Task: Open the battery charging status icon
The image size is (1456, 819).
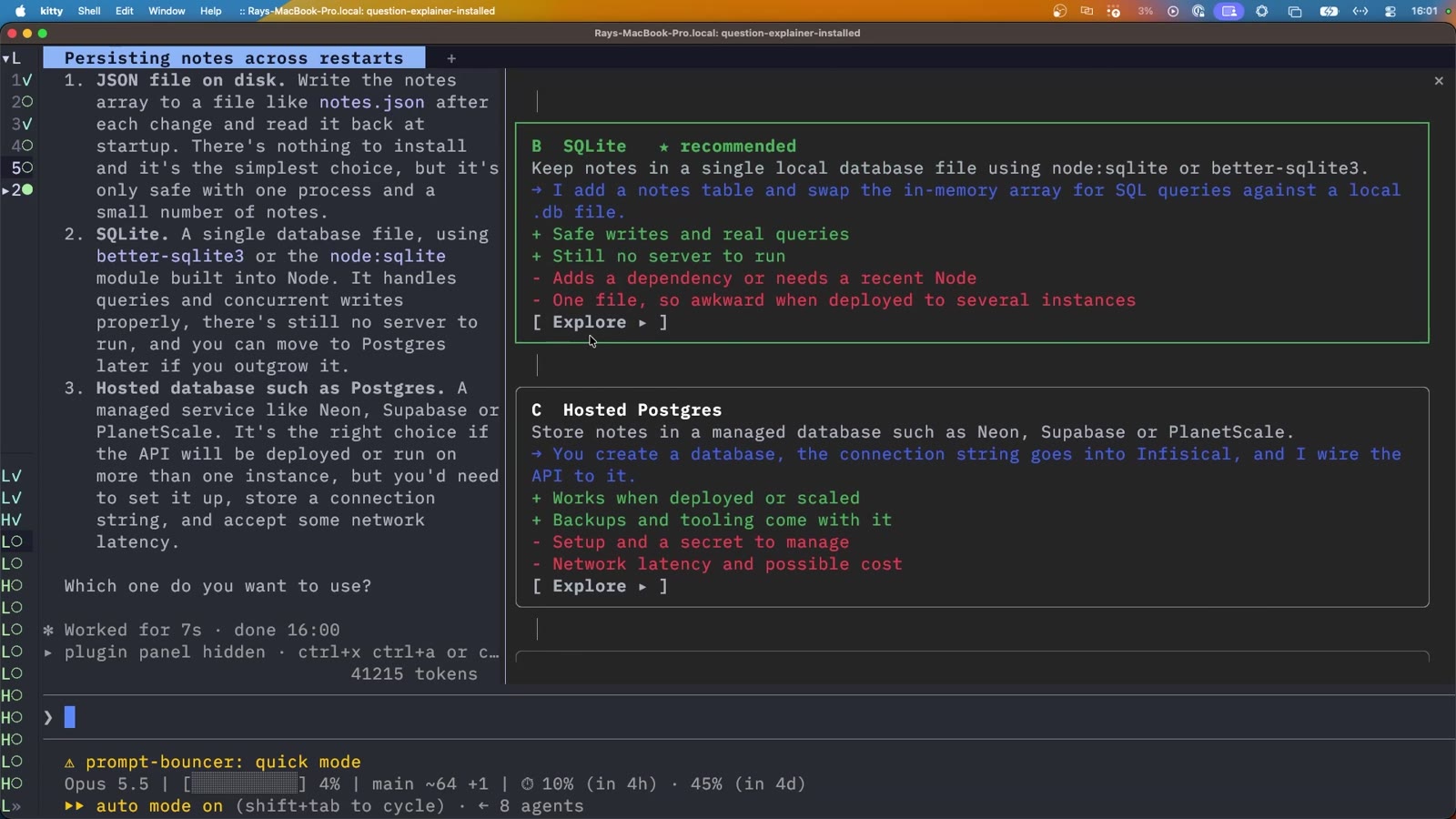Action: (1329, 11)
